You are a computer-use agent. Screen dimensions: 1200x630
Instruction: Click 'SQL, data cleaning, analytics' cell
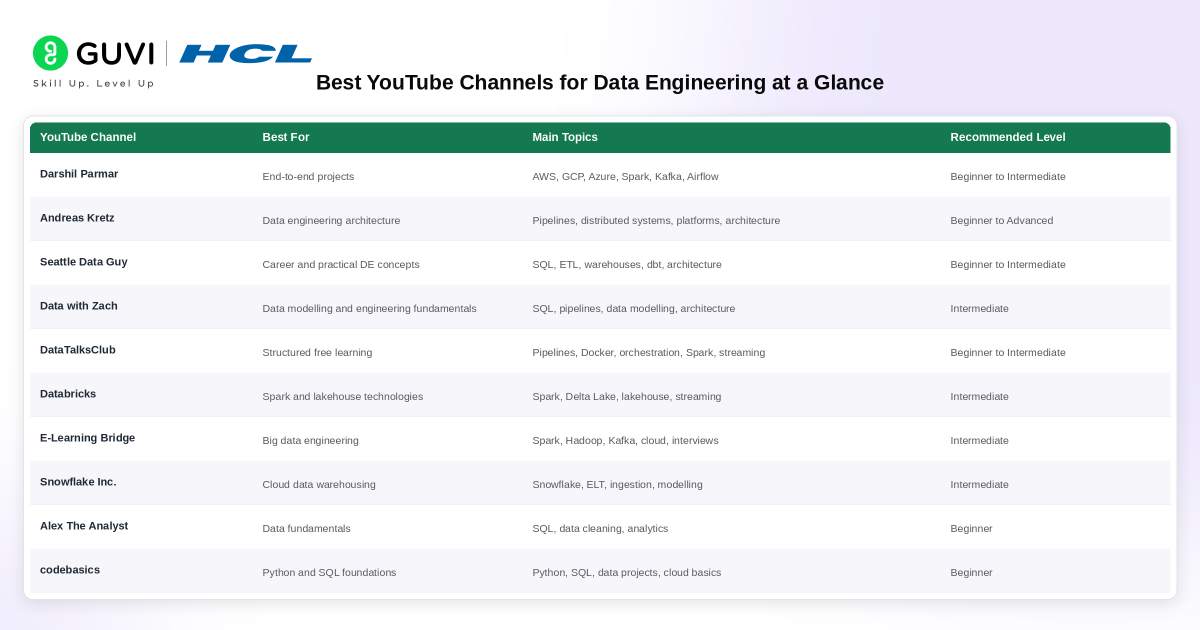[x=600, y=529]
